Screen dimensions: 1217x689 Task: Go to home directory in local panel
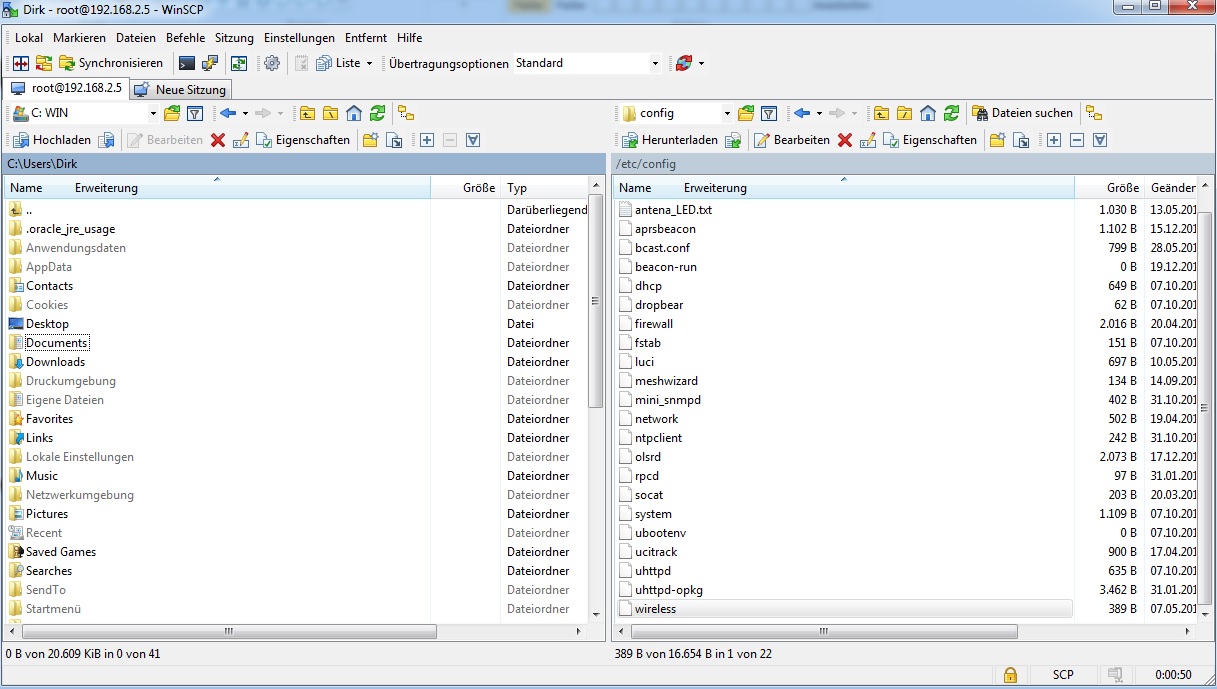[x=354, y=113]
